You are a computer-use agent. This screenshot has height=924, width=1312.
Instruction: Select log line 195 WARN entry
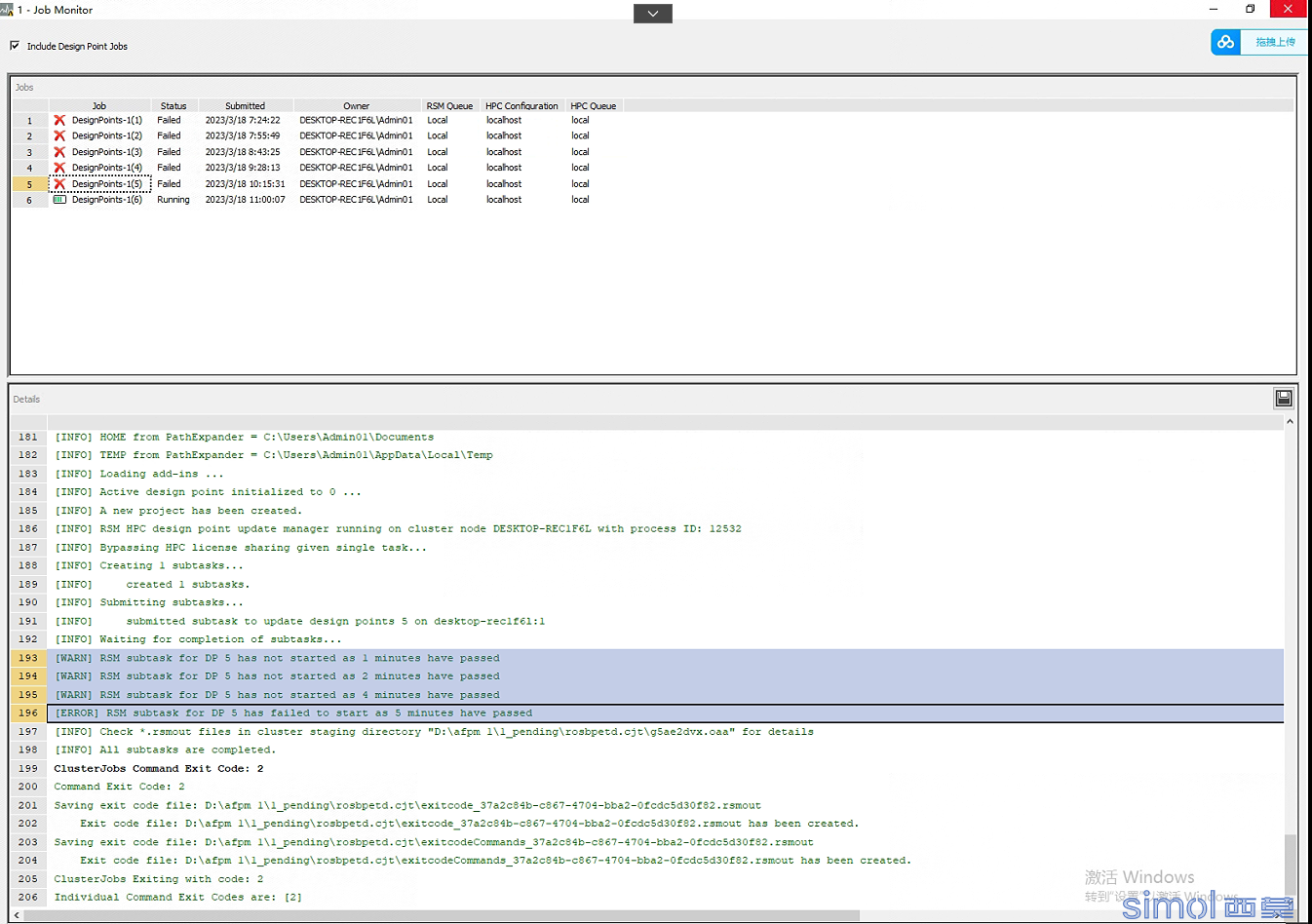(x=665, y=695)
